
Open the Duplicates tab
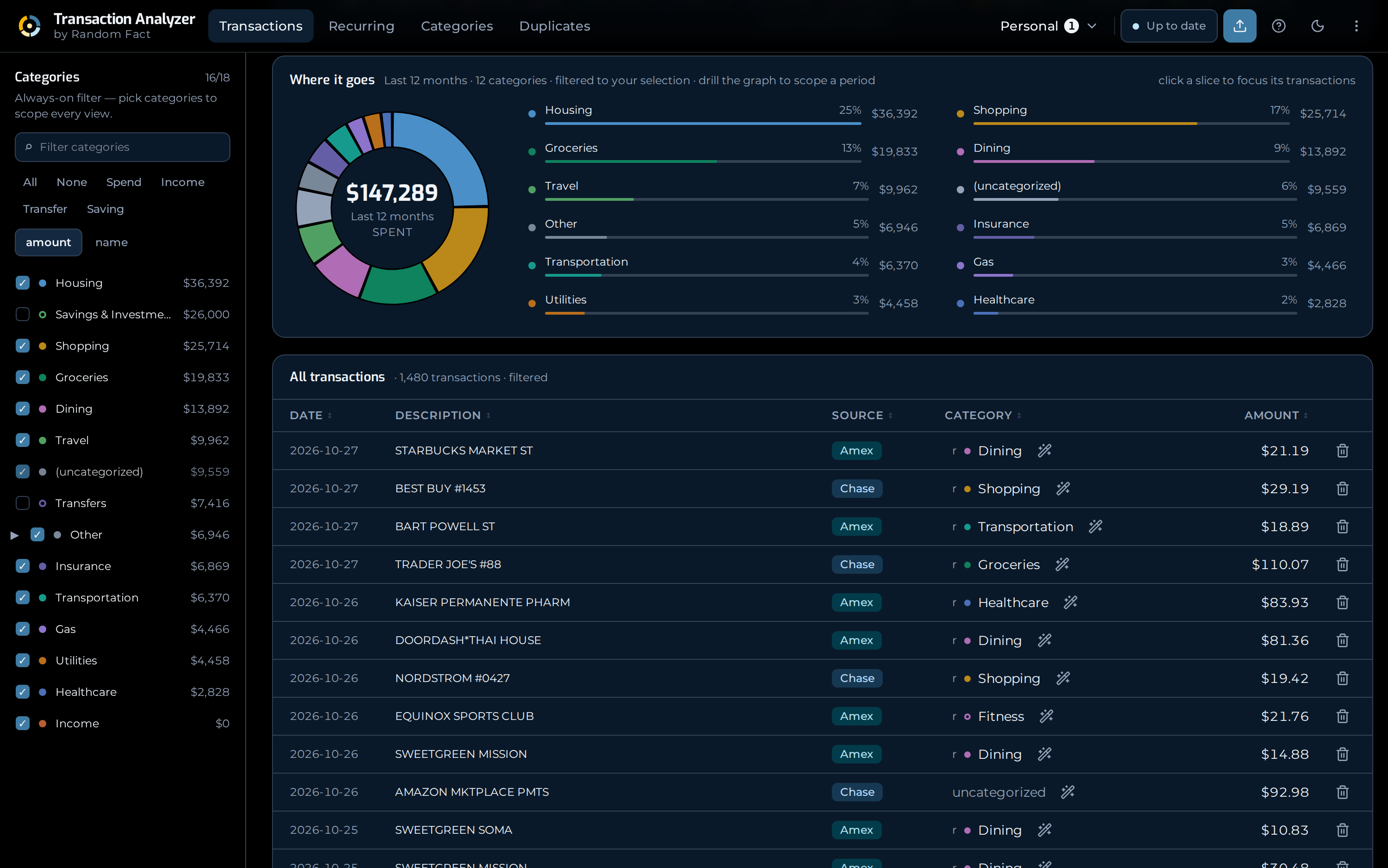[555, 26]
